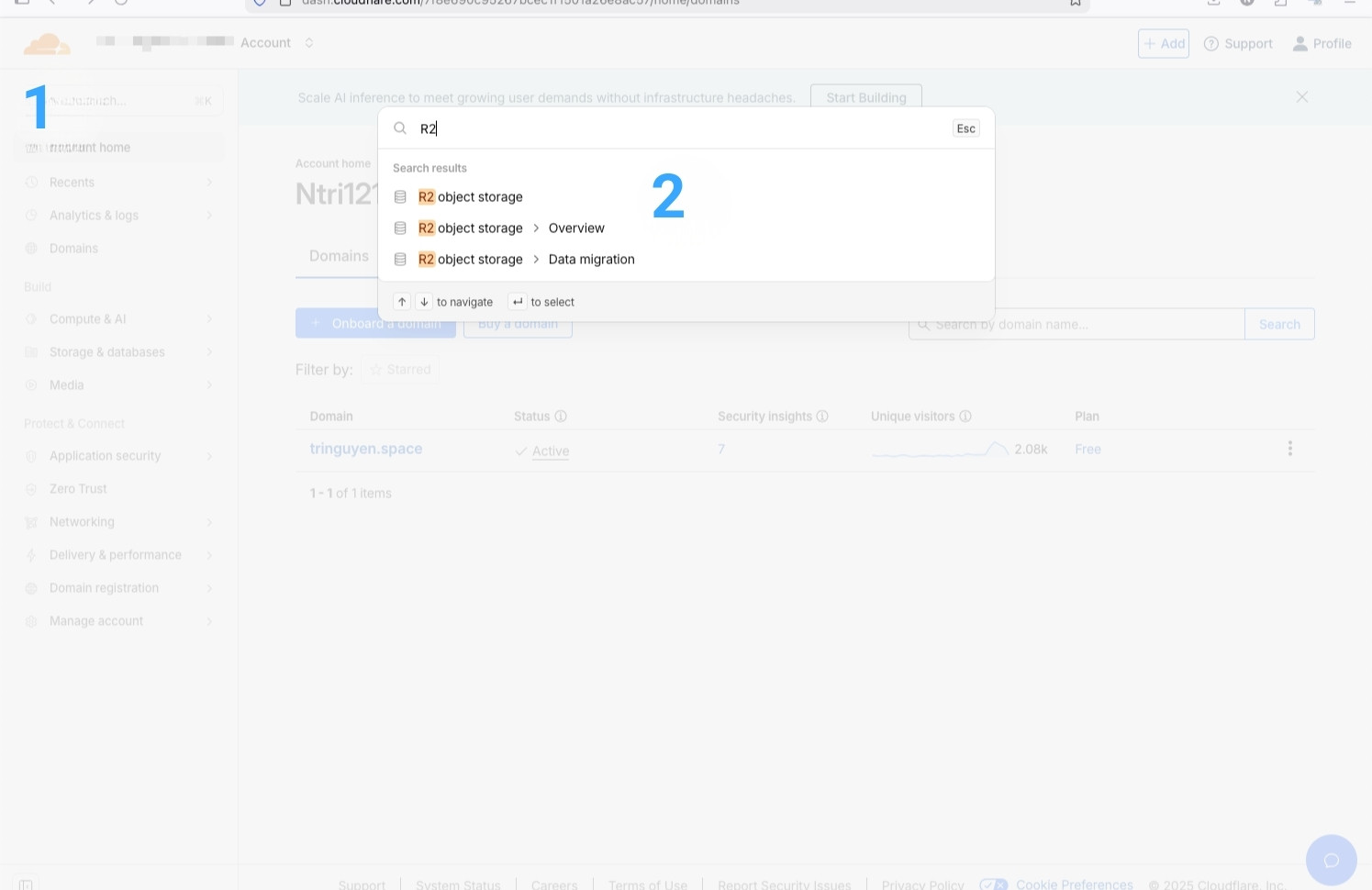Viewport: 1372px width, 890px height.
Task: Click the search input containing R2
Action: [x=642, y=128]
